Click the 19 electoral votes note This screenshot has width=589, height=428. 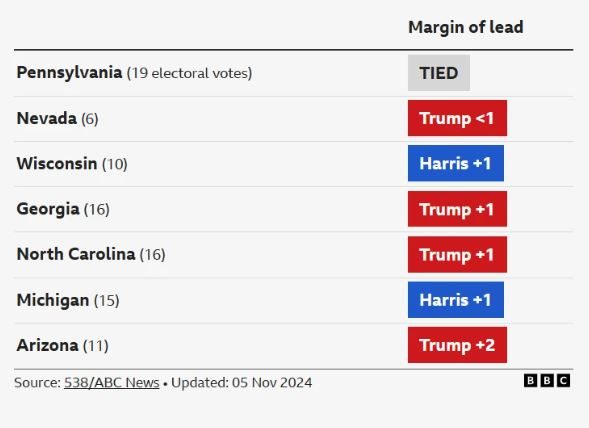pos(189,73)
